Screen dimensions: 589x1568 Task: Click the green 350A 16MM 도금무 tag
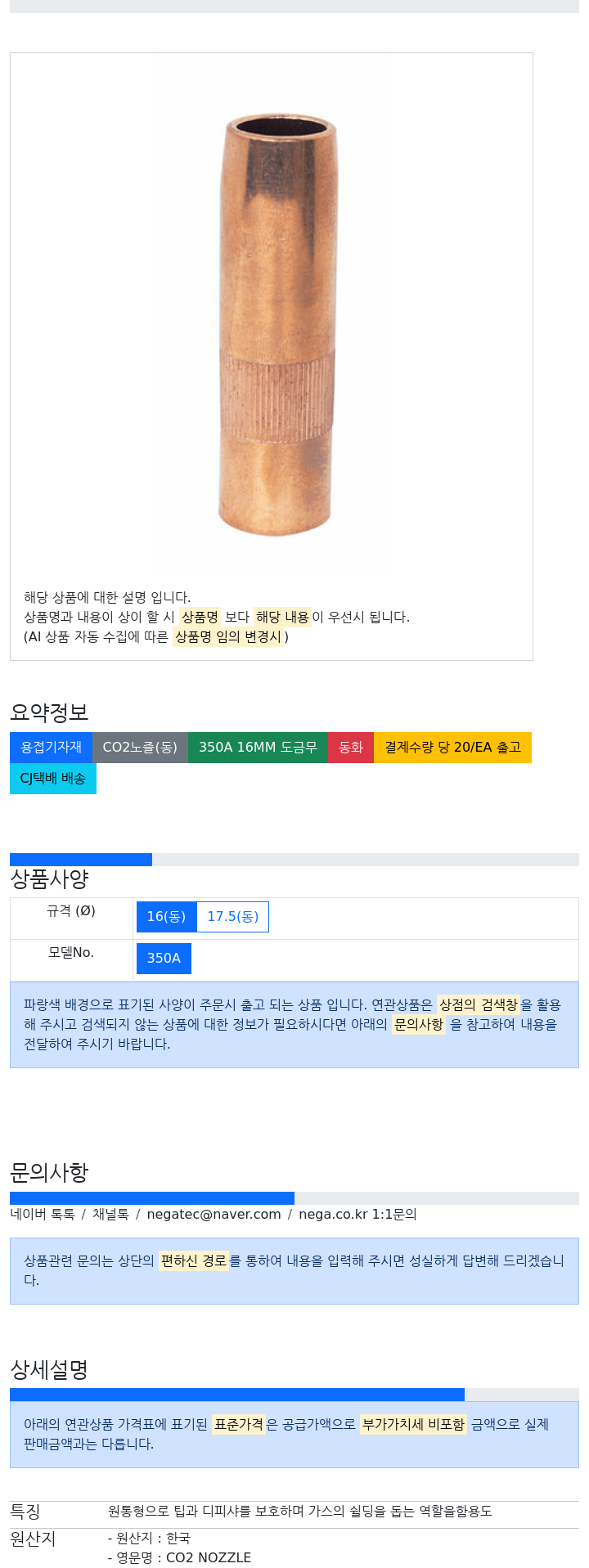tap(258, 748)
